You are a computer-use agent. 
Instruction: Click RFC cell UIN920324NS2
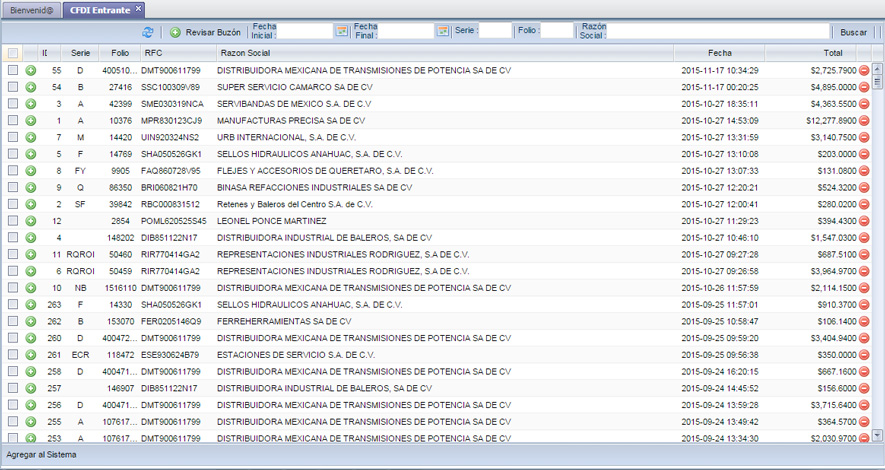pyautogui.click(x=170, y=138)
